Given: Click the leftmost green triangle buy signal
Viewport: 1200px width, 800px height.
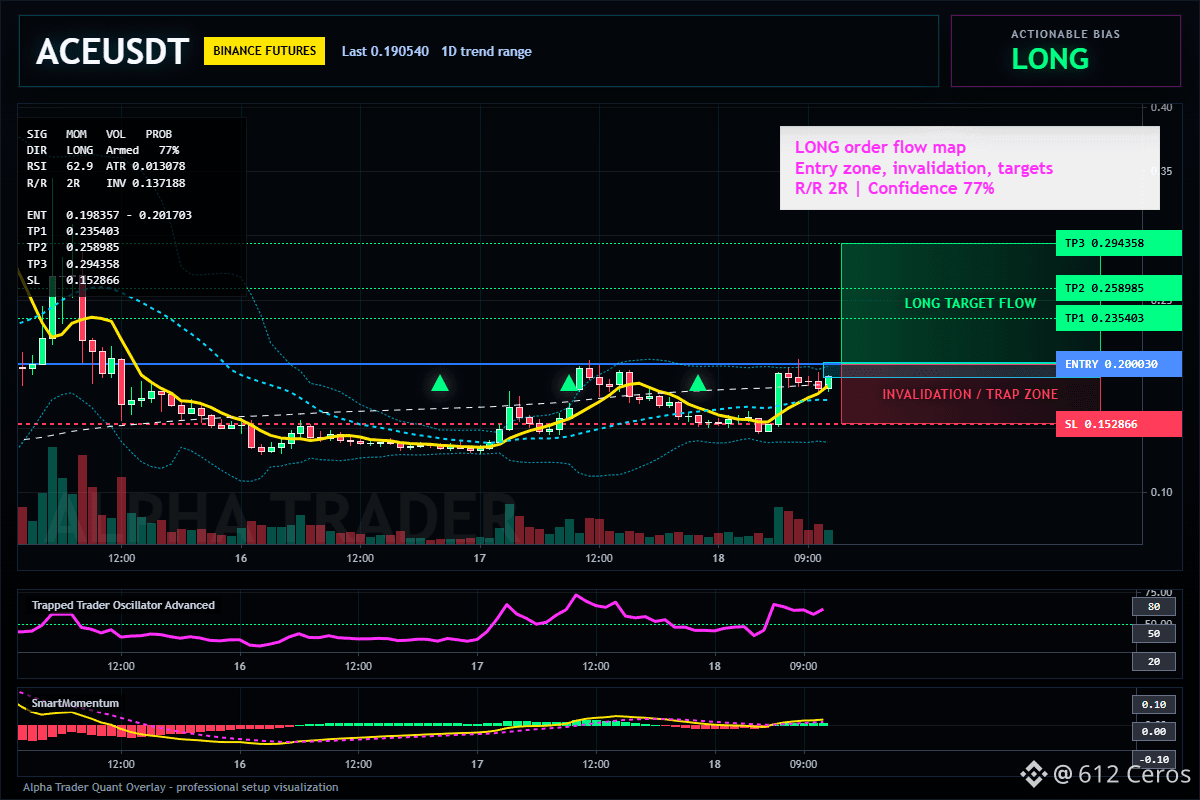Looking at the screenshot, I should pyautogui.click(x=439, y=382).
